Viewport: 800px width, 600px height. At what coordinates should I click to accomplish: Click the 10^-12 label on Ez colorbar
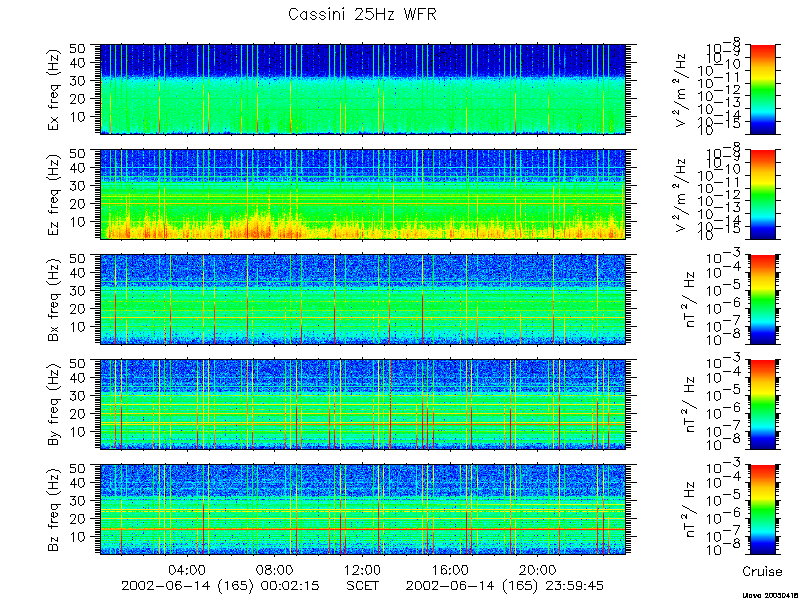(720, 198)
